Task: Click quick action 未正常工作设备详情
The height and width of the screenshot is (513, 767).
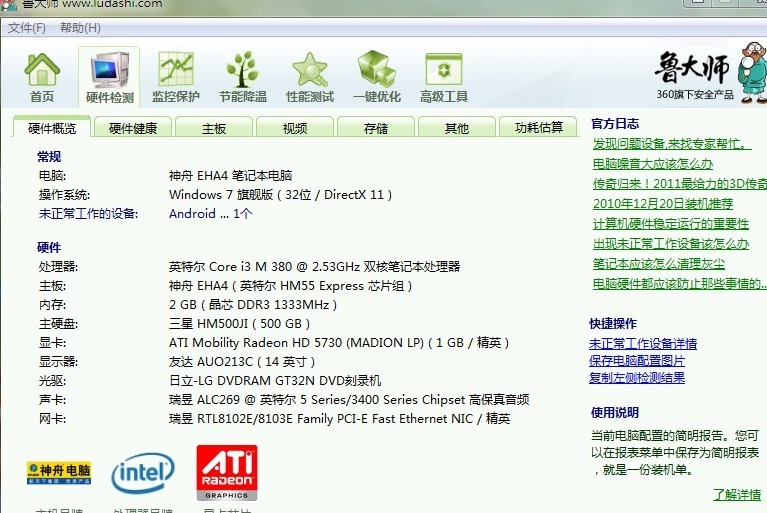Action: pyautogui.click(x=643, y=344)
